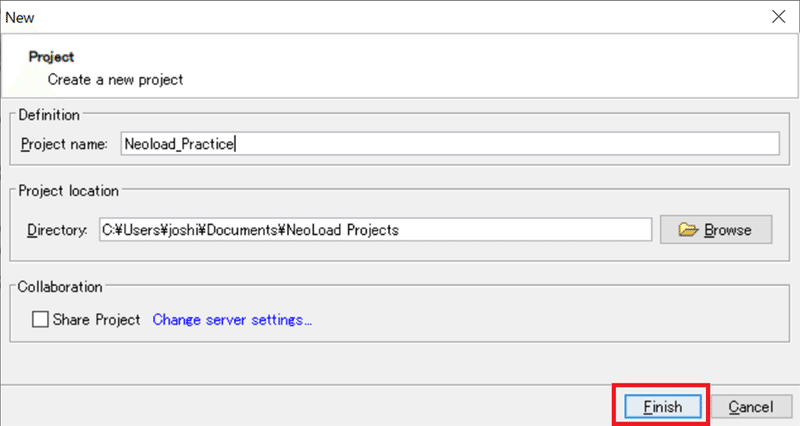Focus the Project name input field
Screen dimensions: 800x426
click(450, 144)
